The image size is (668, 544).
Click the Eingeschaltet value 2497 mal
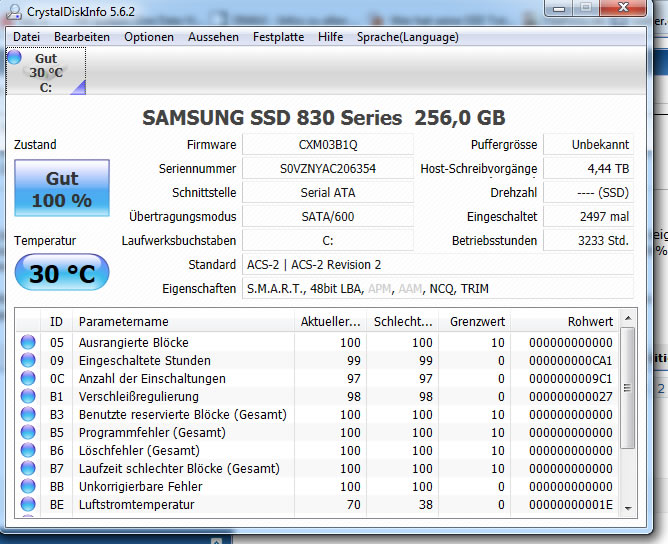click(588, 216)
